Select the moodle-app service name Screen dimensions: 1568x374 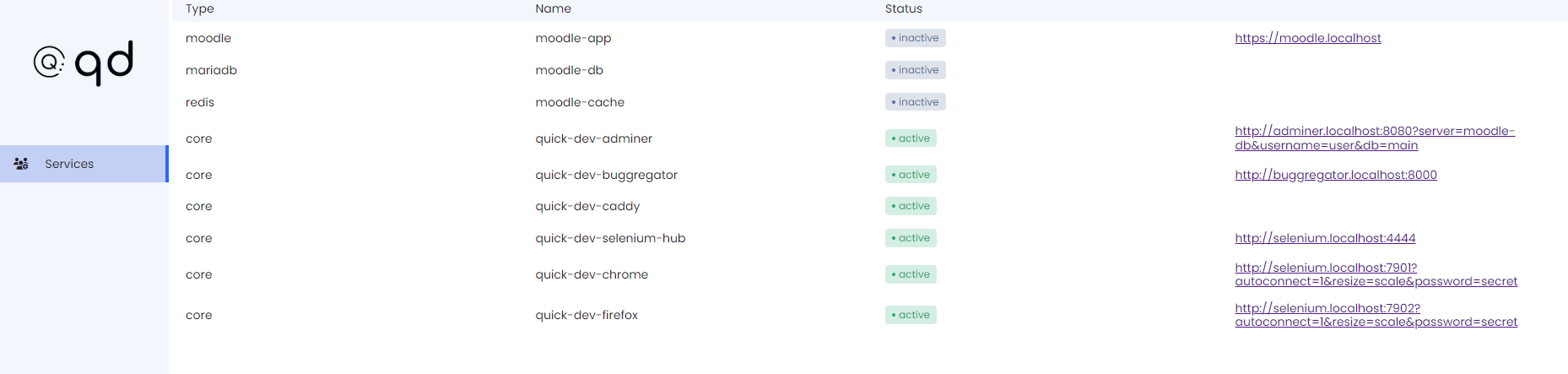(573, 38)
